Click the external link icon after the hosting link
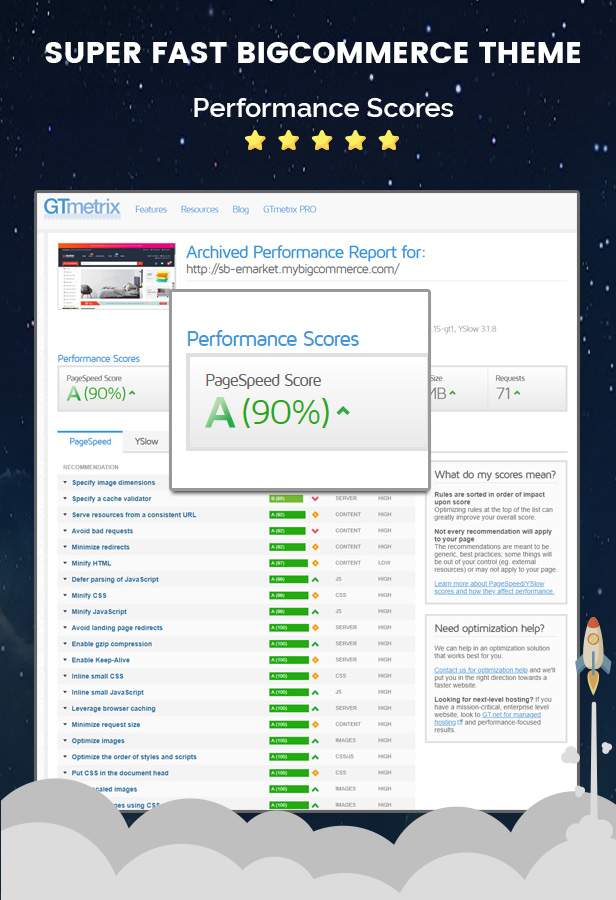 tap(459, 723)
